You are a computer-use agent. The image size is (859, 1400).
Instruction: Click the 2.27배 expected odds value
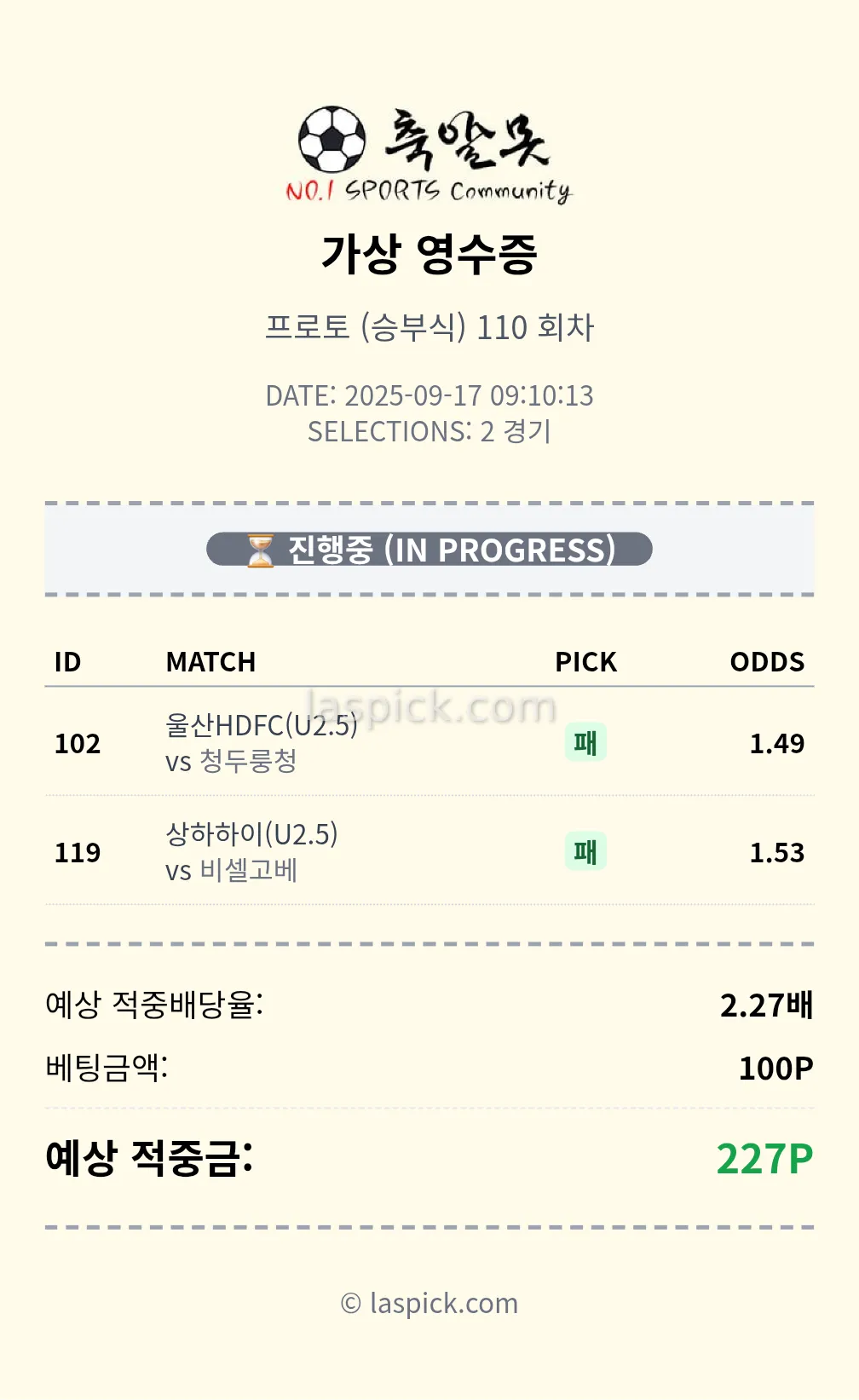pos(766,1005)
